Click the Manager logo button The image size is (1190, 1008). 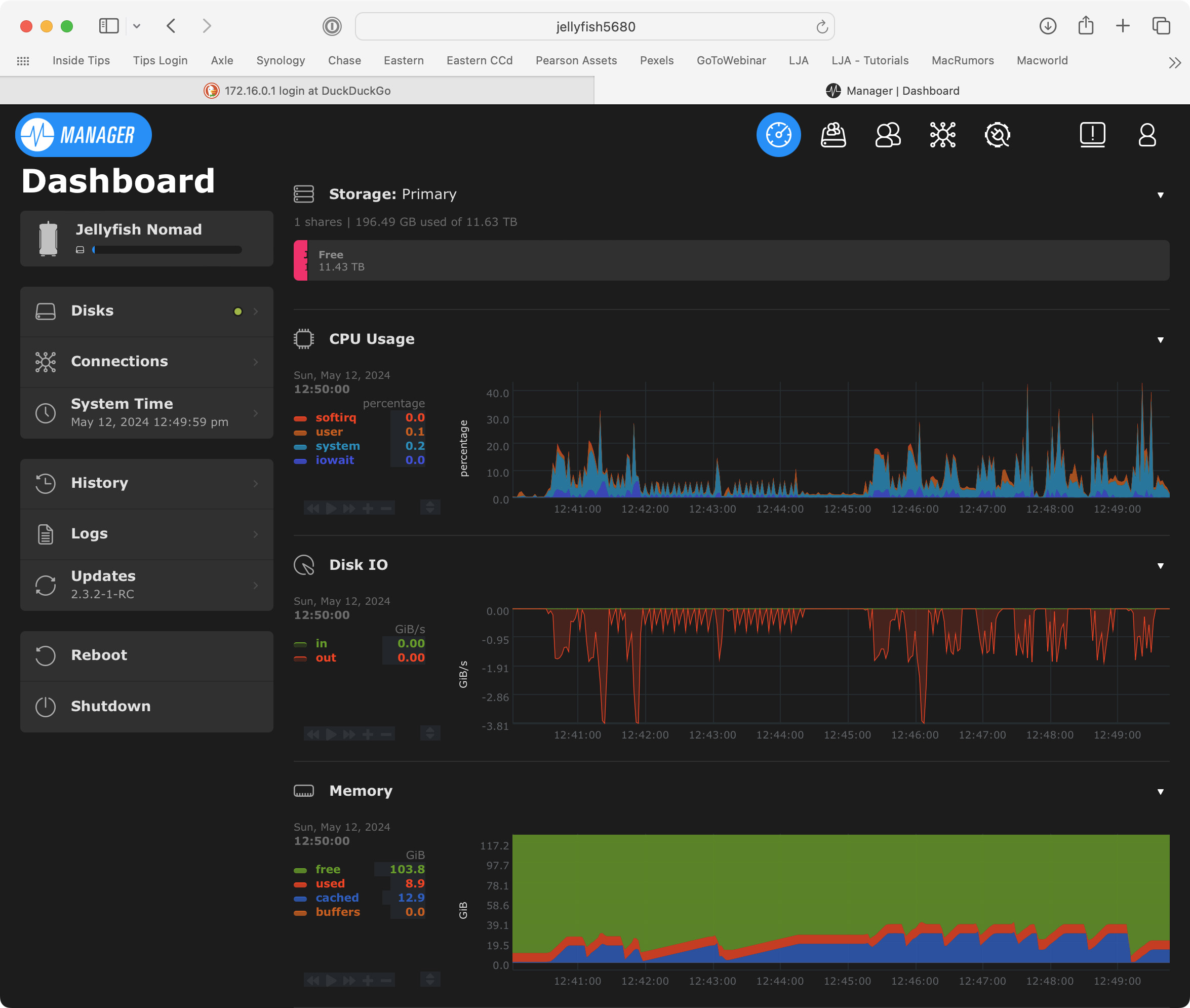[x=84, y=135]
